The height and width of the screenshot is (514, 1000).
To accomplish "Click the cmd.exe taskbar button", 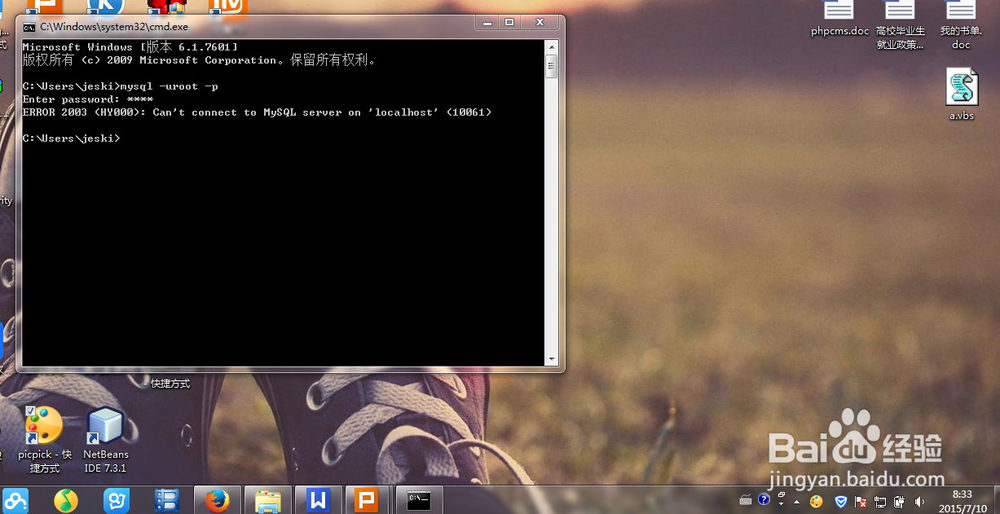I will tap(418, 501).
